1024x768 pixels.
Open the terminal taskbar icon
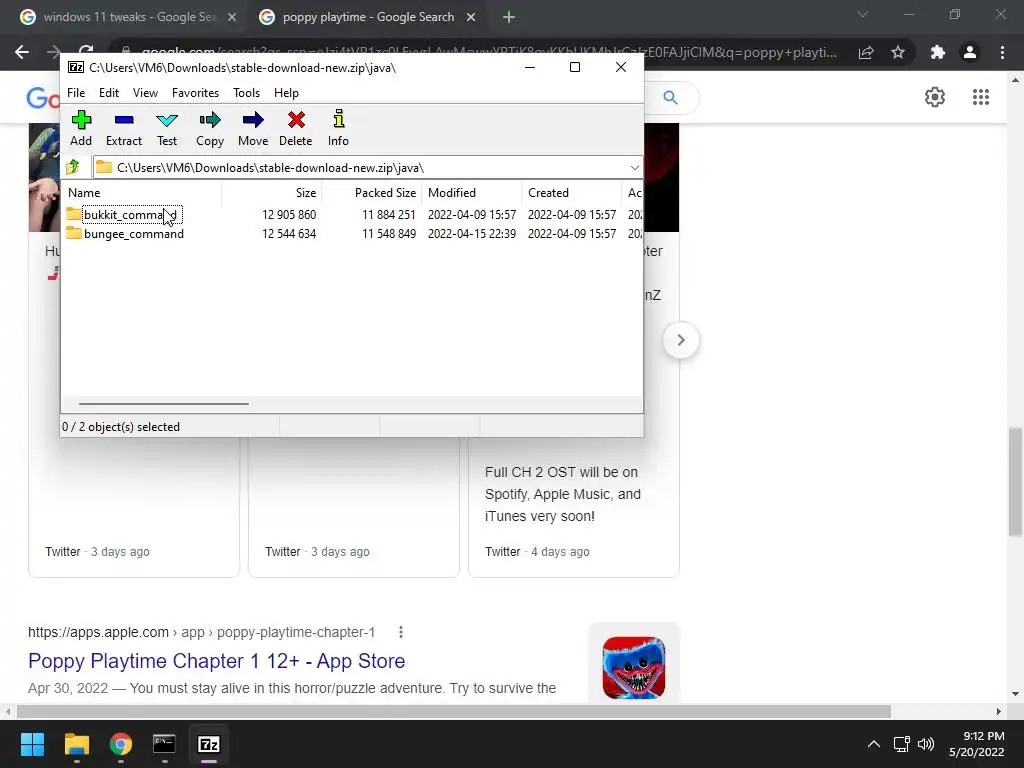[164, 744]
